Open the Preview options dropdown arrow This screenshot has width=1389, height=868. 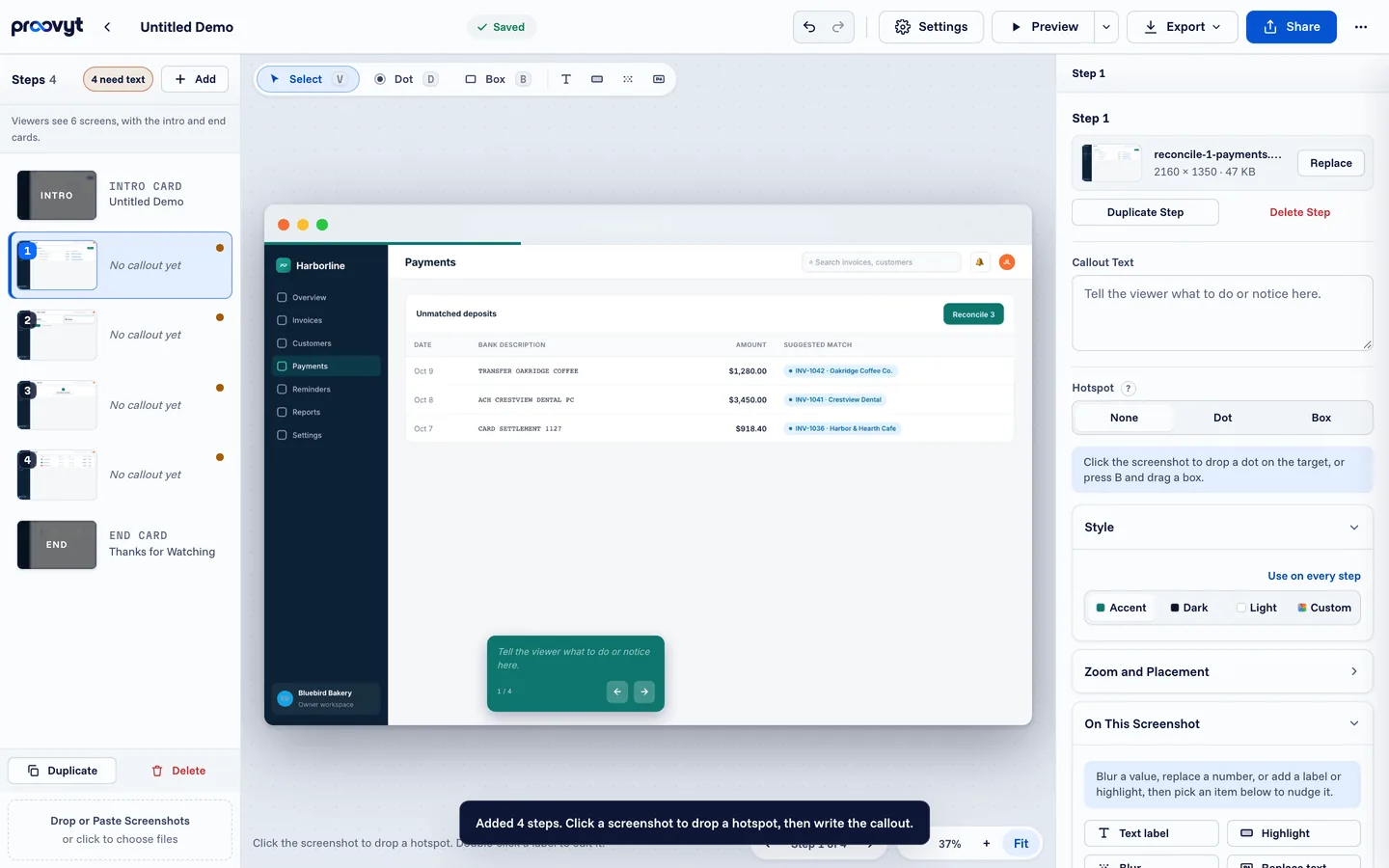coord(1106,27)
